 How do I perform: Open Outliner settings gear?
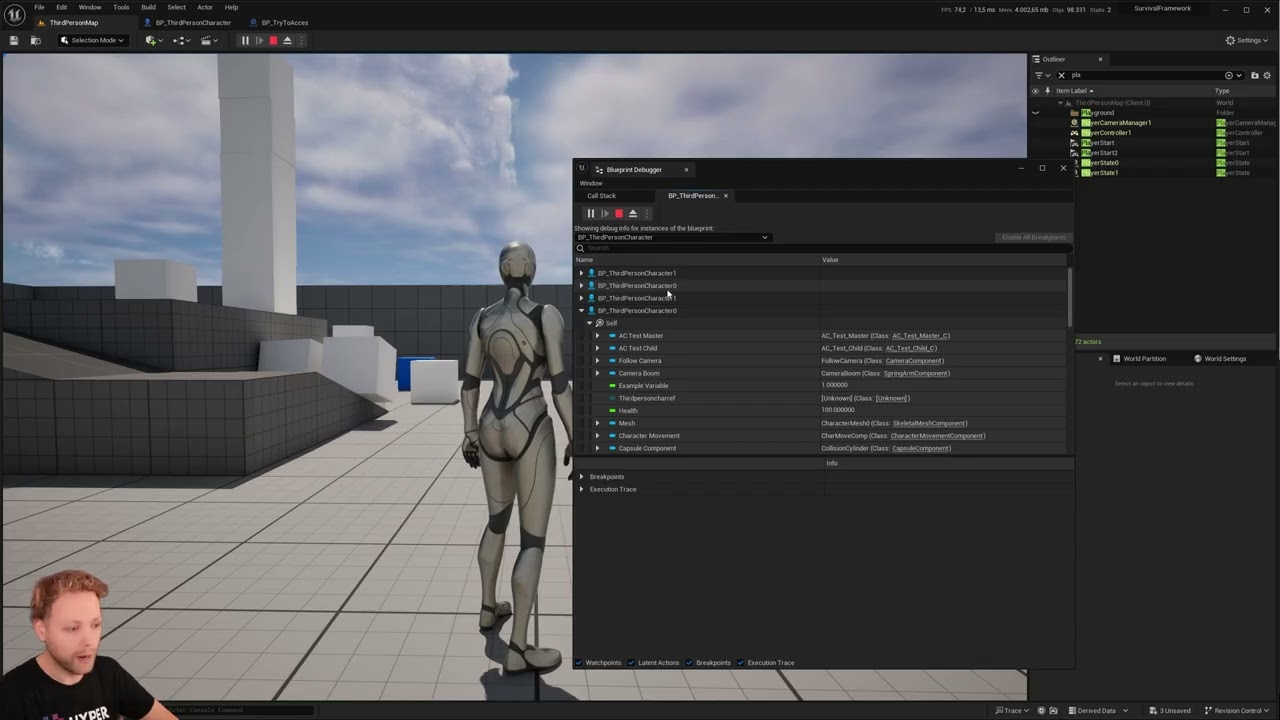[x=1268, y=75]
